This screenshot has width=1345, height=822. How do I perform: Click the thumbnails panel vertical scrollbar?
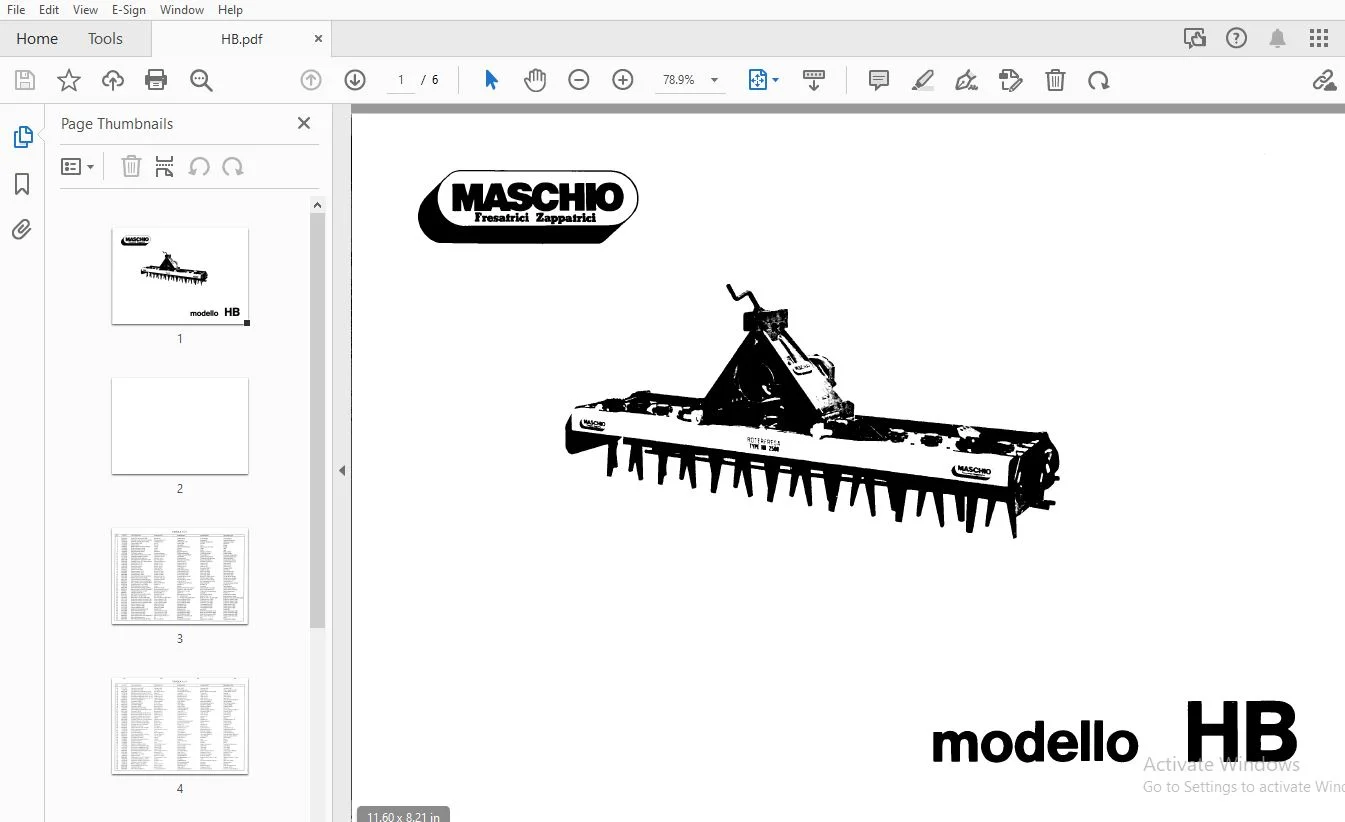point(318,420)
